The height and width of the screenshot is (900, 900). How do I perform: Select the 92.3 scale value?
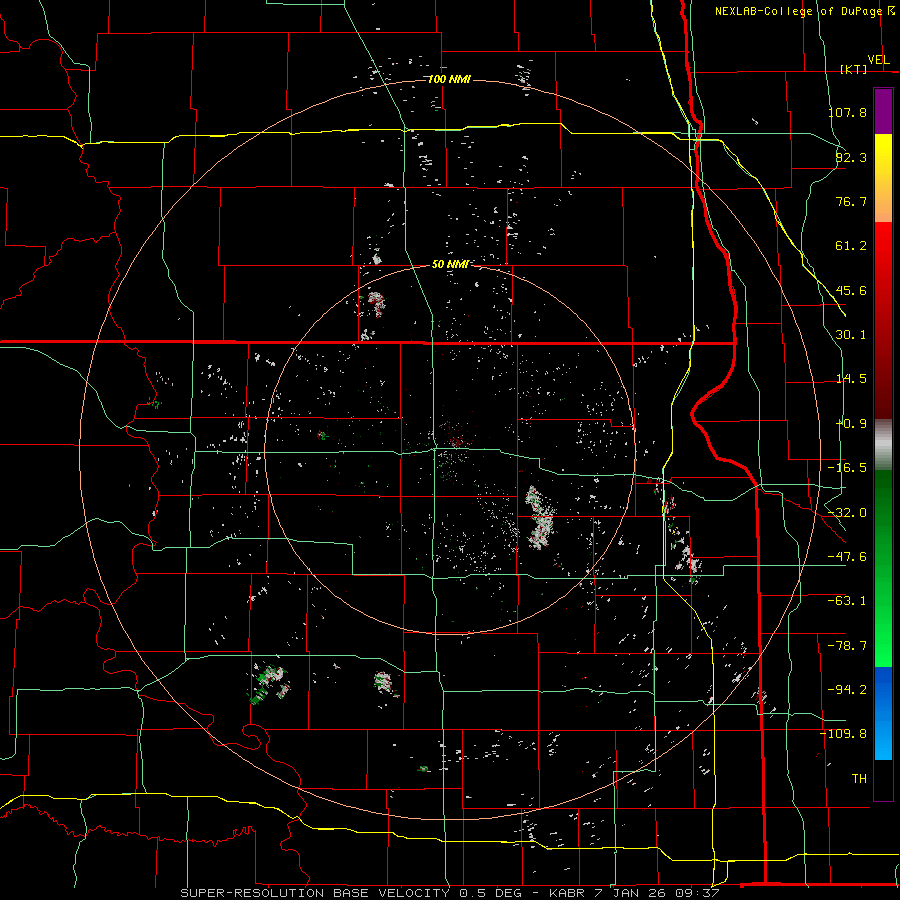pos(851,157)
